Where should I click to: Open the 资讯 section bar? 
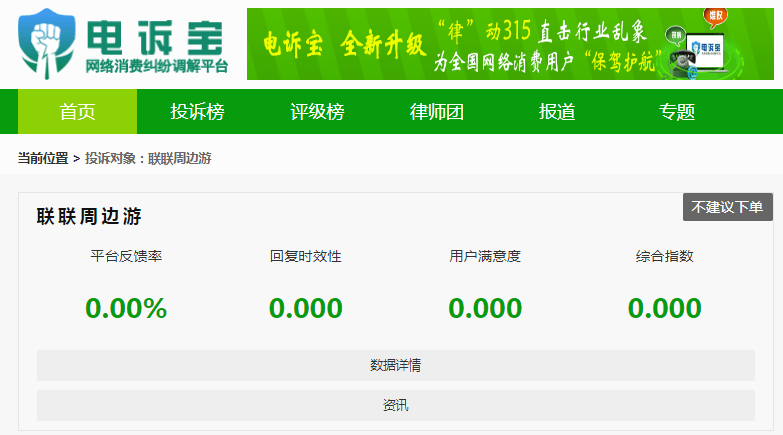coord(395,405)
